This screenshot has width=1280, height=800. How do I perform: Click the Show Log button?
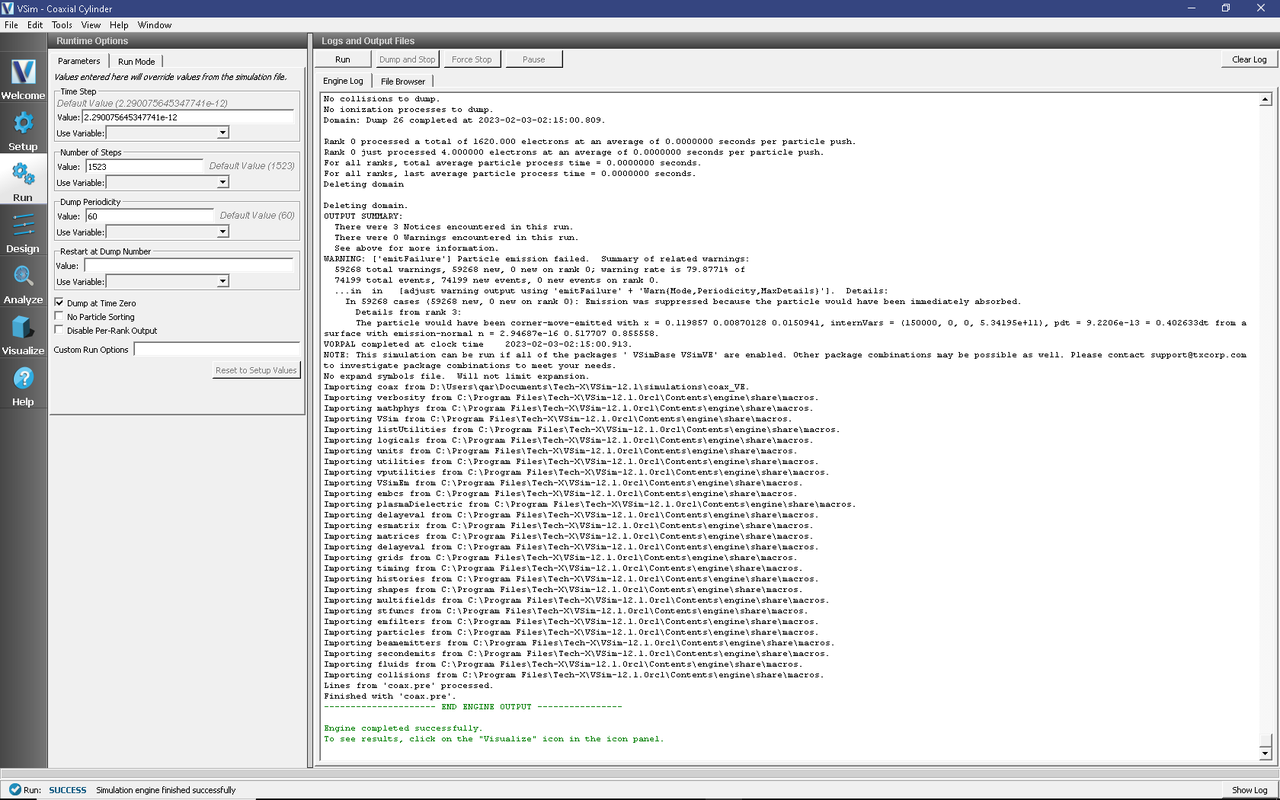(x=1249, y=790)
